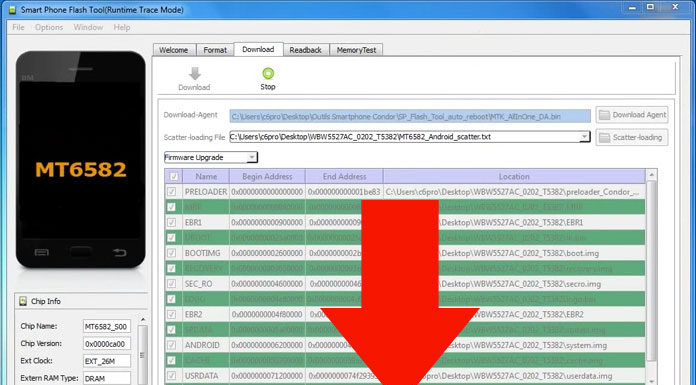
Task: Open the MemoryTest tab
Action: pyautogui.click(x=356, y=50)
